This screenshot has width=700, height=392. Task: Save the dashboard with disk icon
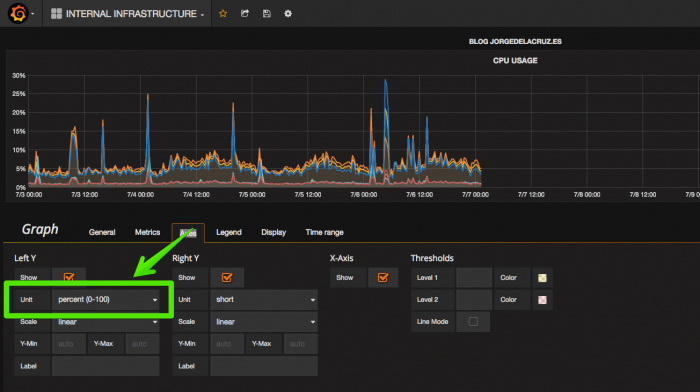(x=267, y=13)
